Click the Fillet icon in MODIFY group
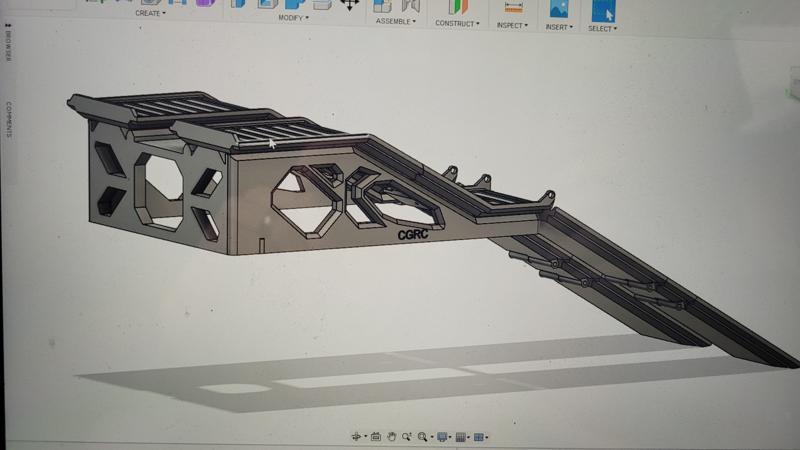The width and height of the screenshot is (800, 450). click(x=267, y=4)
